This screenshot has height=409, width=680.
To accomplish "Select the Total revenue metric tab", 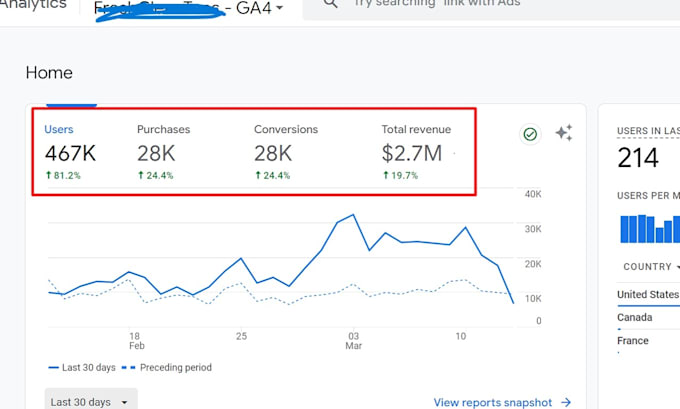I will click(x=416, y=152).
